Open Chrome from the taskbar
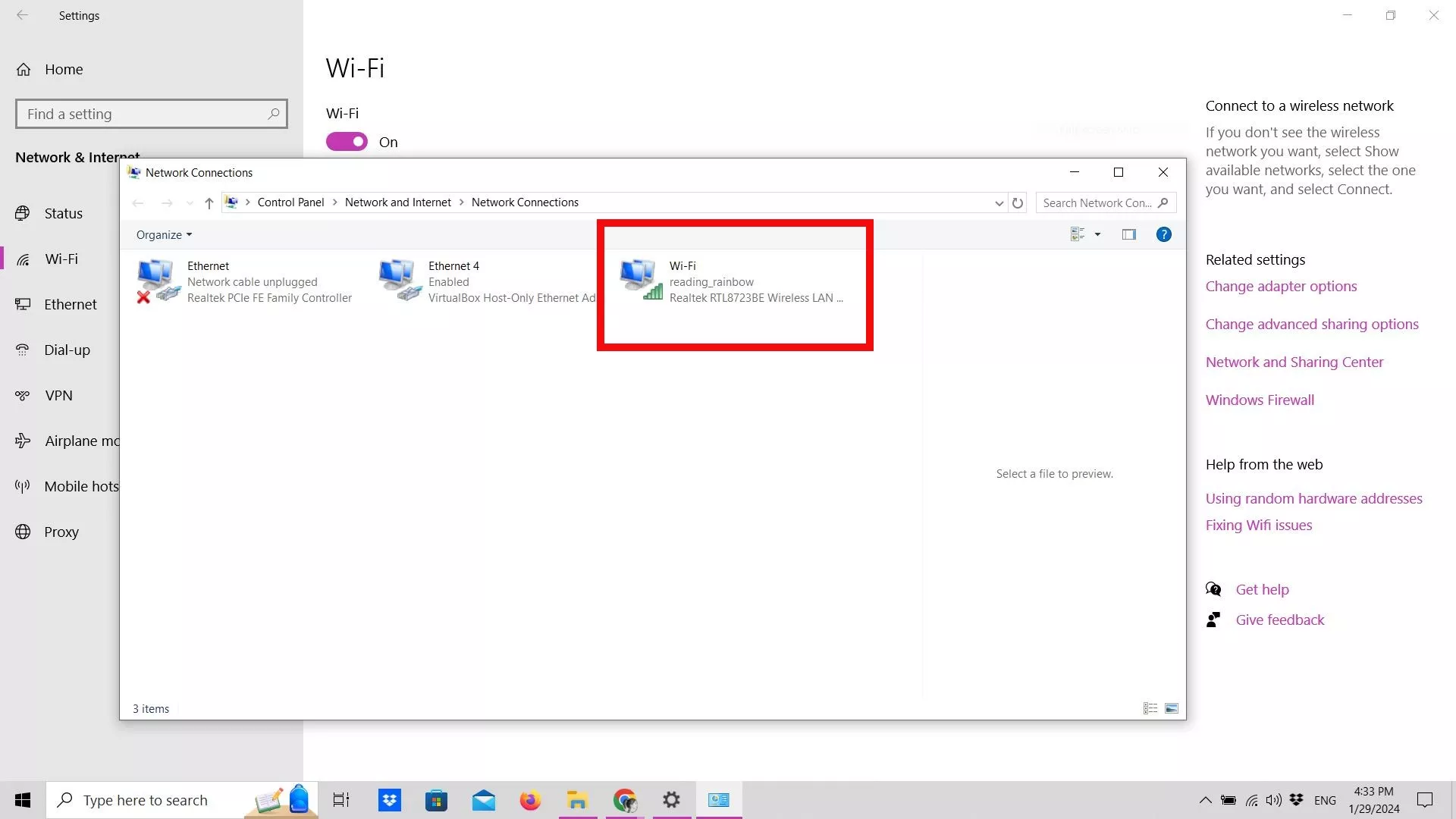 point(624,800)
